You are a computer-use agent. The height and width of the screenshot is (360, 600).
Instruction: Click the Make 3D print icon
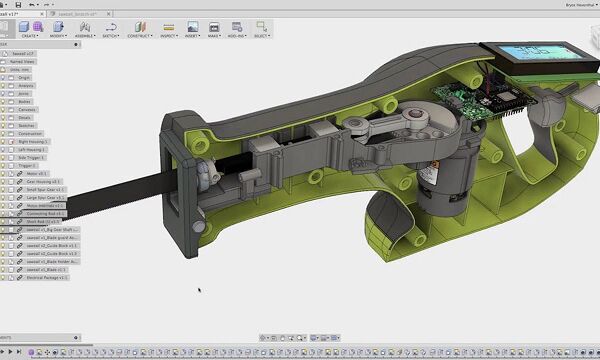click(x=214, y=27)
